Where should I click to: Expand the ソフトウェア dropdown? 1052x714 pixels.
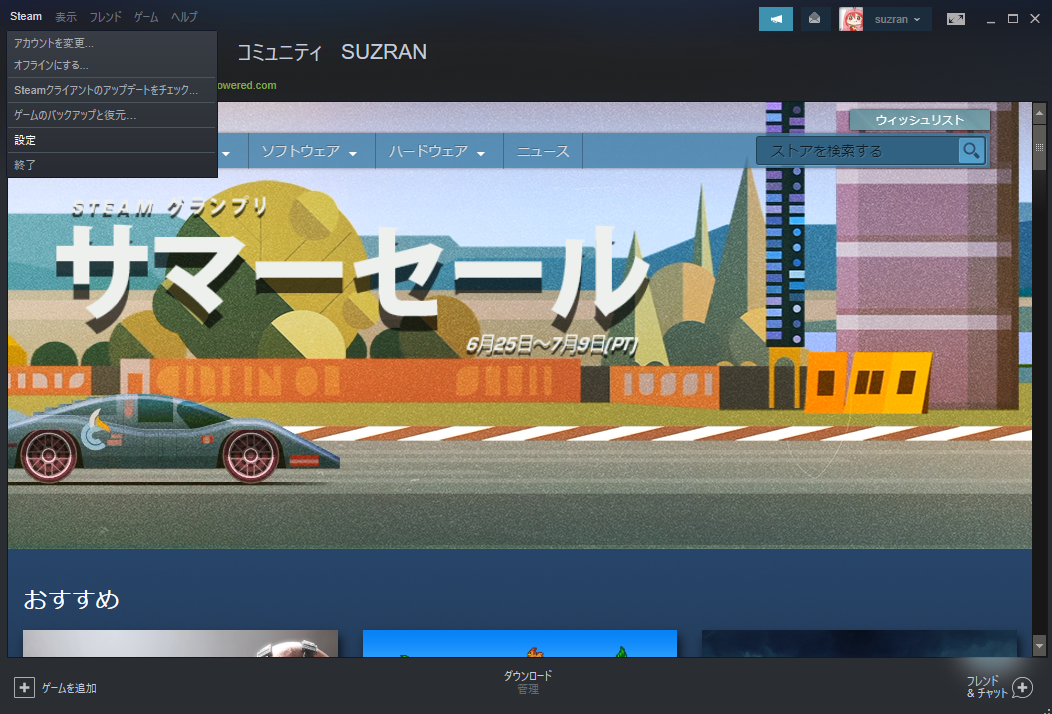[353, 154]
